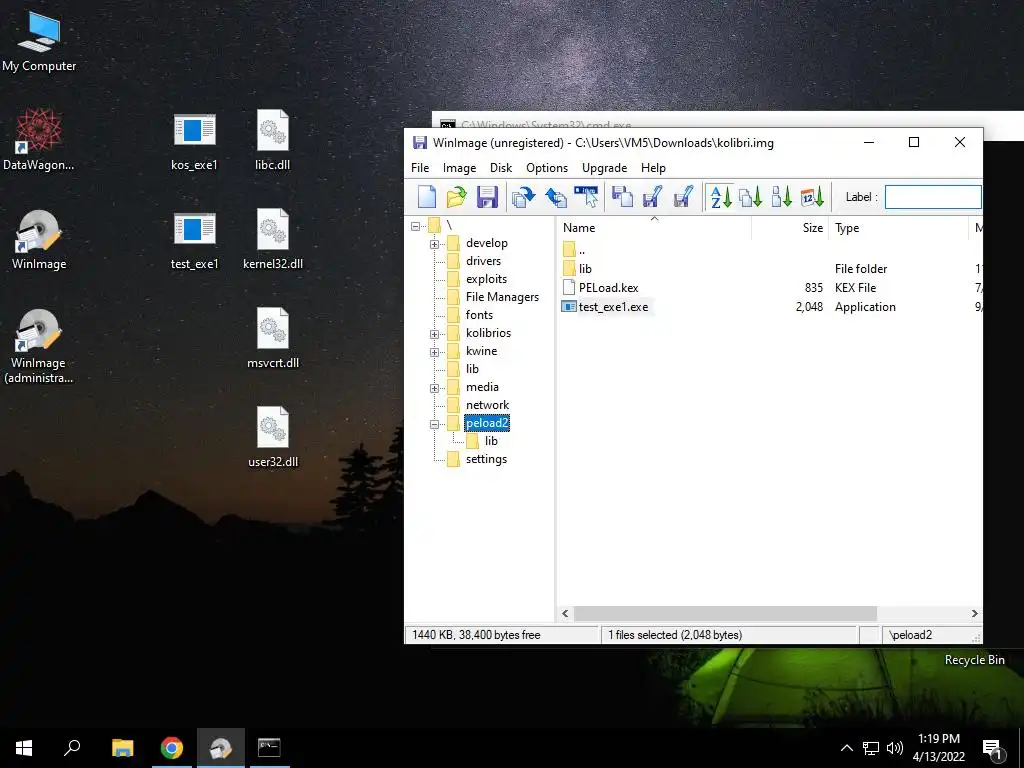Click the horizontal scrollbar right arrow
Screen dimensions: 1024x768
click(x=974, y=614)
